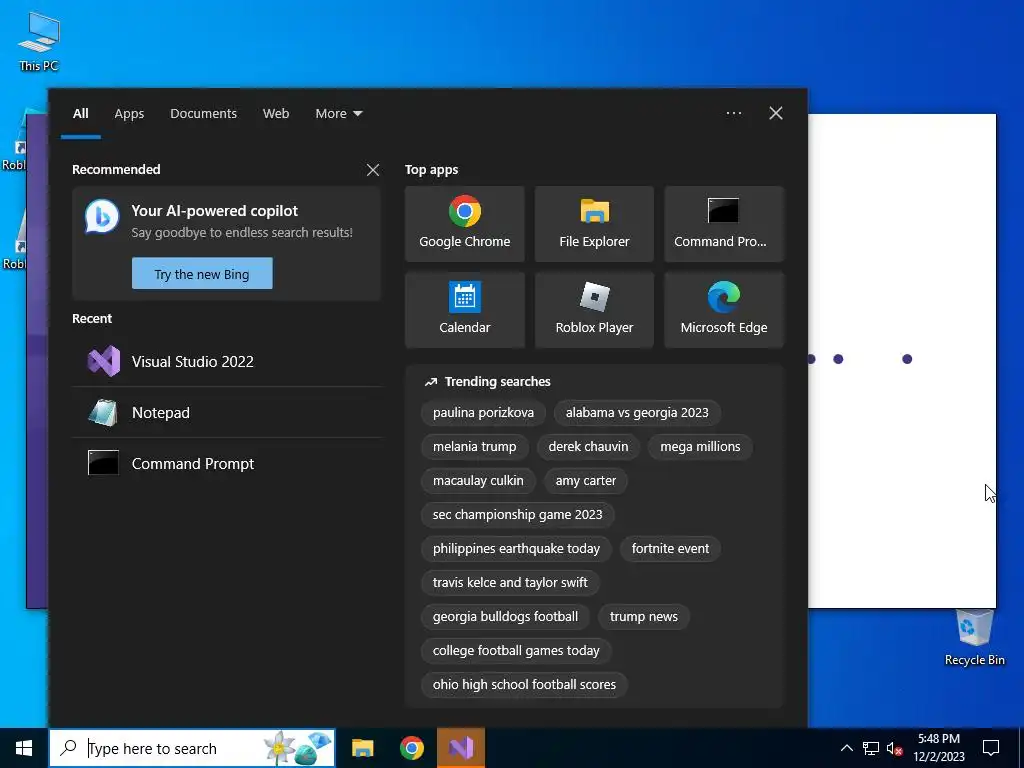Expand the More dropdown
1024x768 pixels.
tap(338, 114)
